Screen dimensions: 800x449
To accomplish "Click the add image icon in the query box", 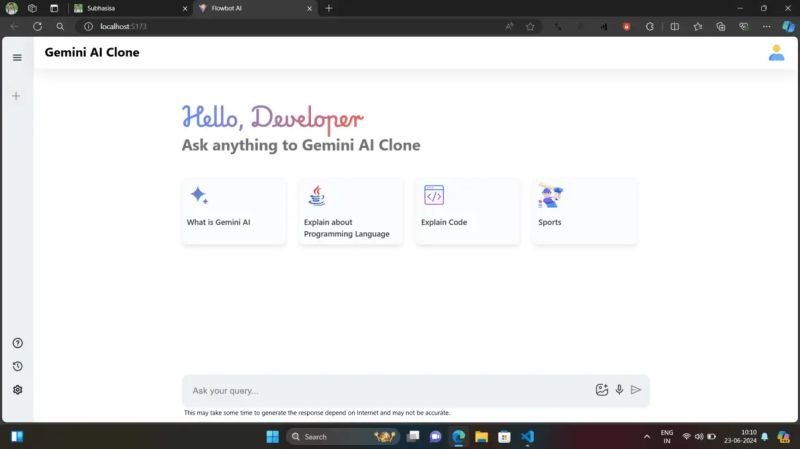I will 602,390.
